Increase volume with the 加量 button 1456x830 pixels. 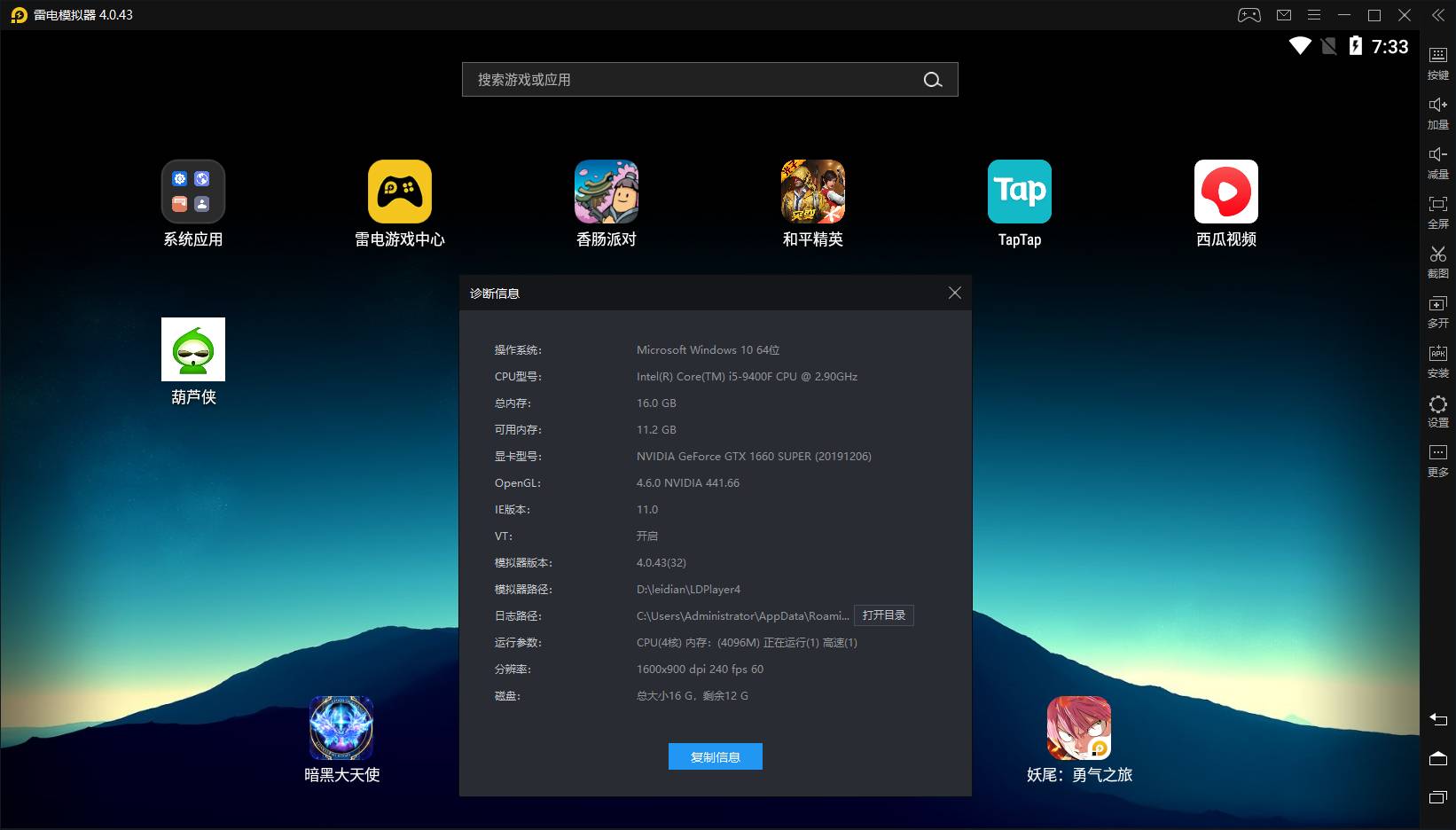point(1437,112)
